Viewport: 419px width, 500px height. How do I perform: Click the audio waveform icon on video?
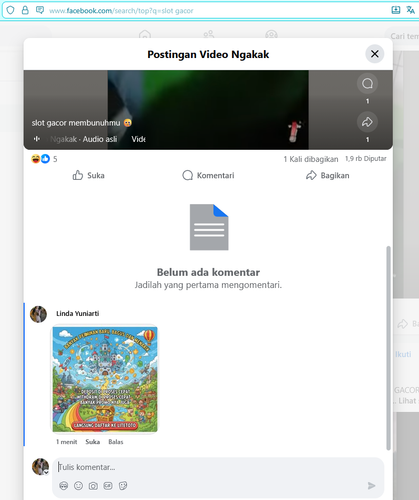37,139
